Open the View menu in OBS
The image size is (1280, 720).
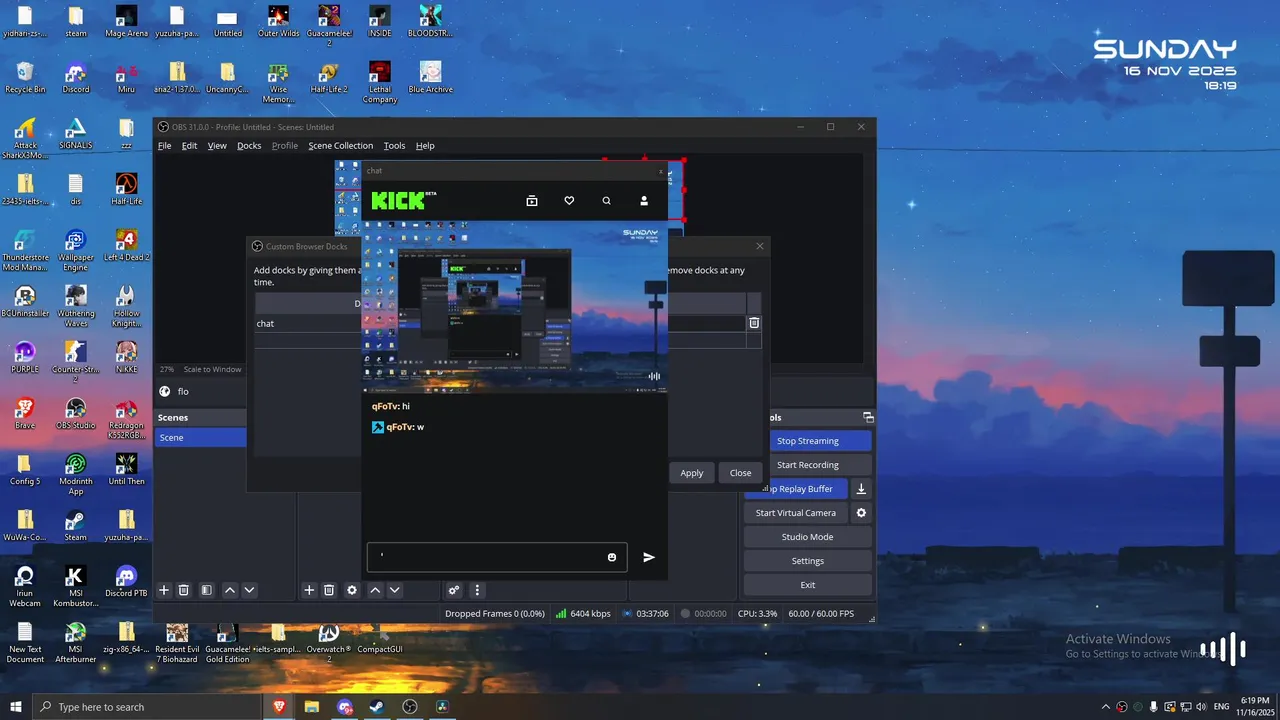[217, 146]
